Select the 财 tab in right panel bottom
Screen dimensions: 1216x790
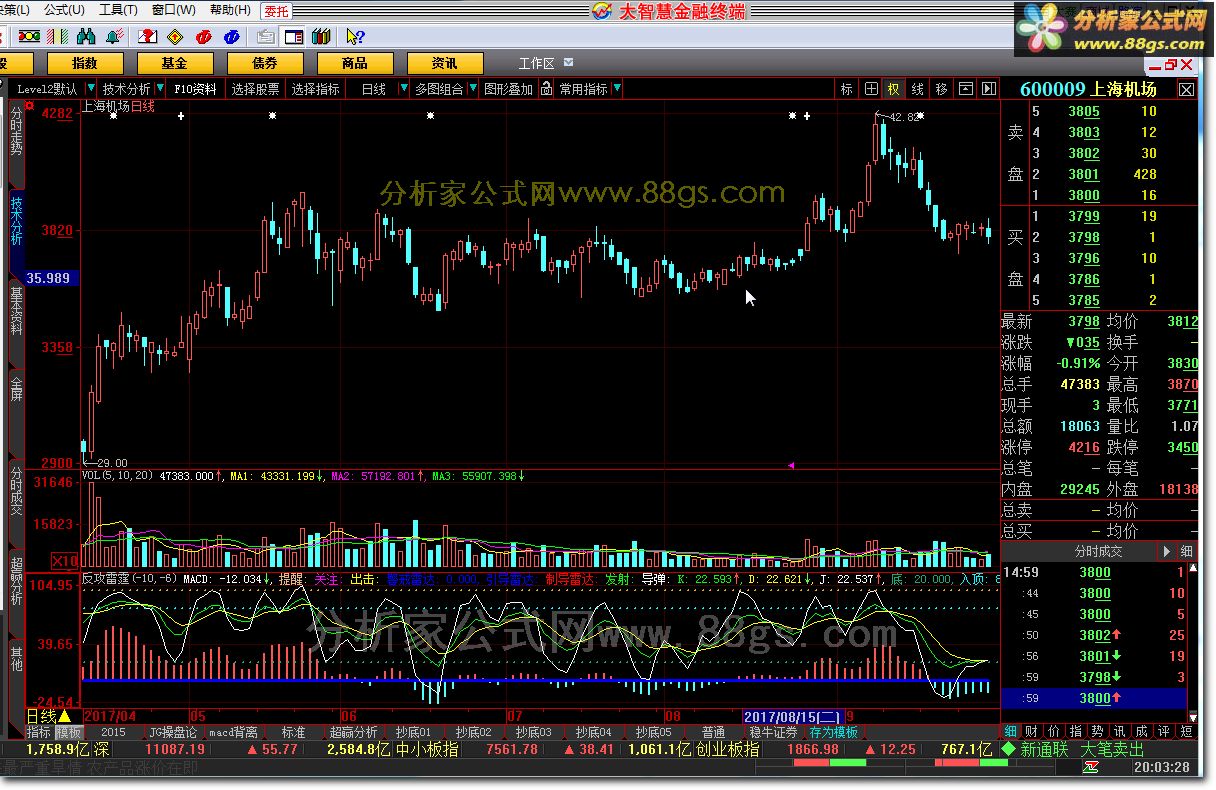tap(1029, 732)
